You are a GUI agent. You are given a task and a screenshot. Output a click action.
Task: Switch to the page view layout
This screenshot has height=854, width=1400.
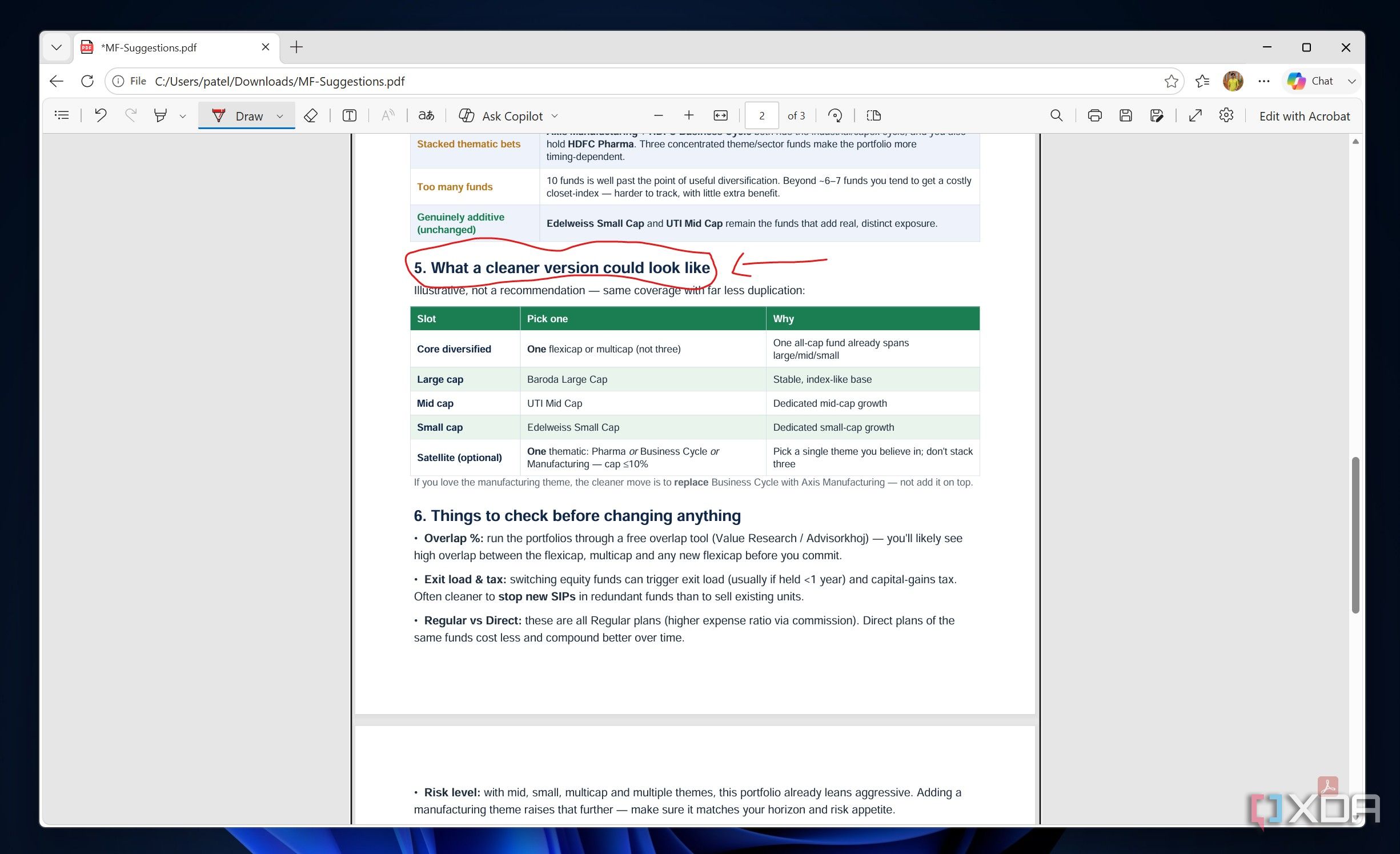pyautogui.click(x=873, y=116)
